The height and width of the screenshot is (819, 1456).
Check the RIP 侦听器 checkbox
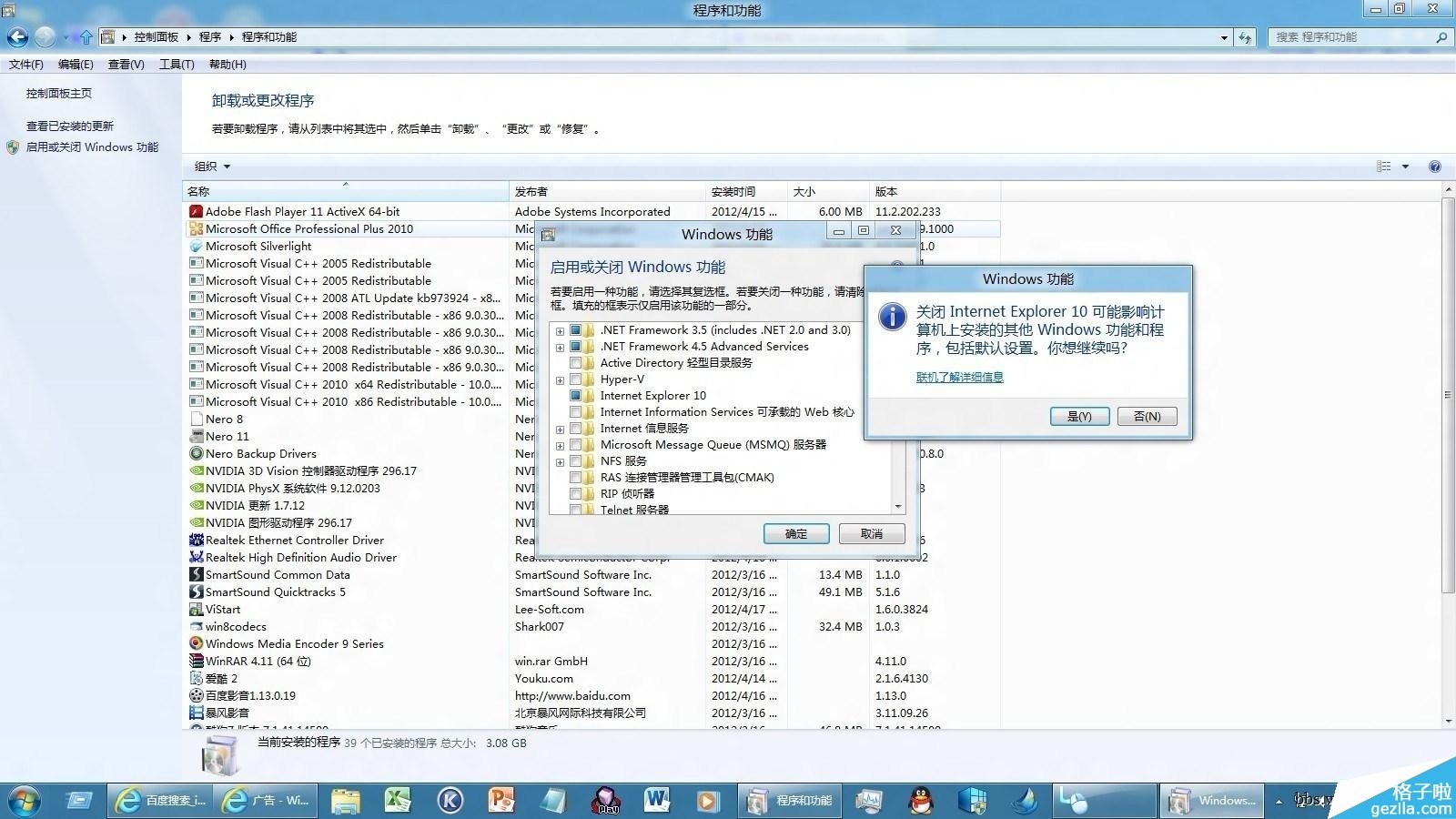[575, 494]
